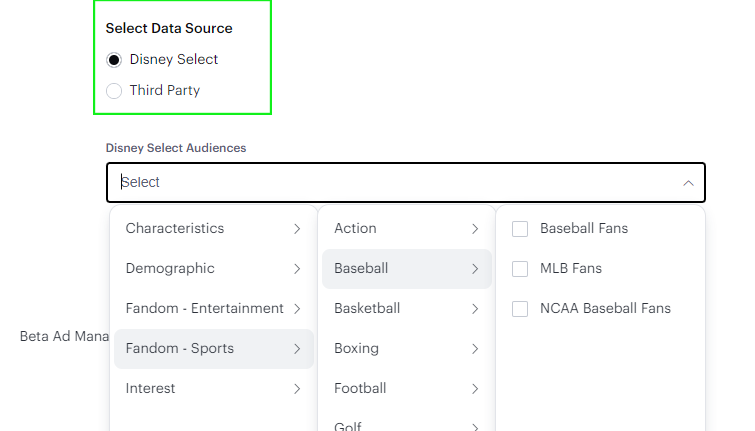
Task: Expand the Action subcategory
Action: coord(407,229)
